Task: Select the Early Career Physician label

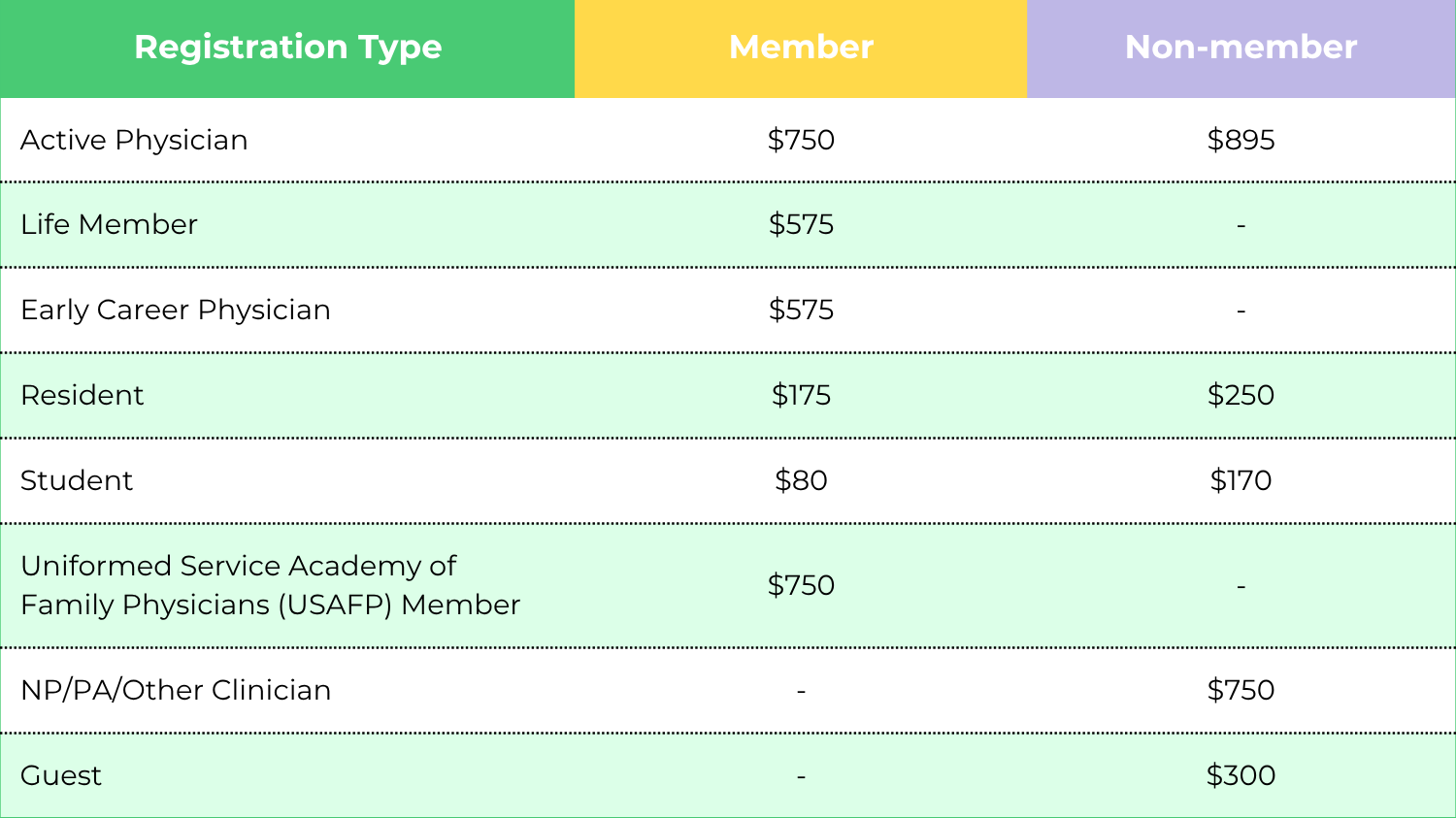Action: pos(176,310)
